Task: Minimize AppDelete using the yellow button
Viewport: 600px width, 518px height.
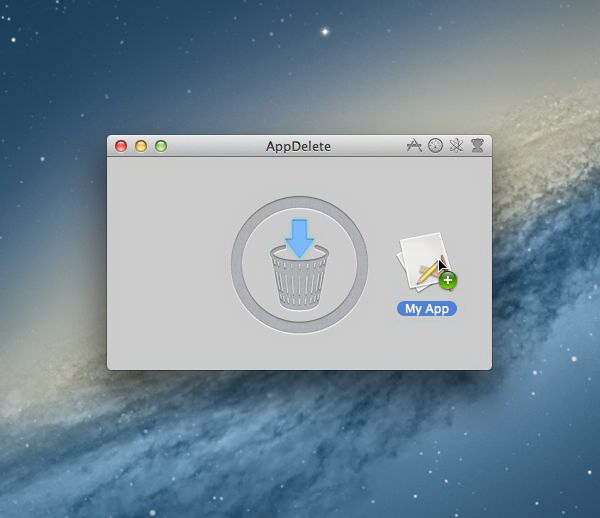Action: (x=141, y=146)
